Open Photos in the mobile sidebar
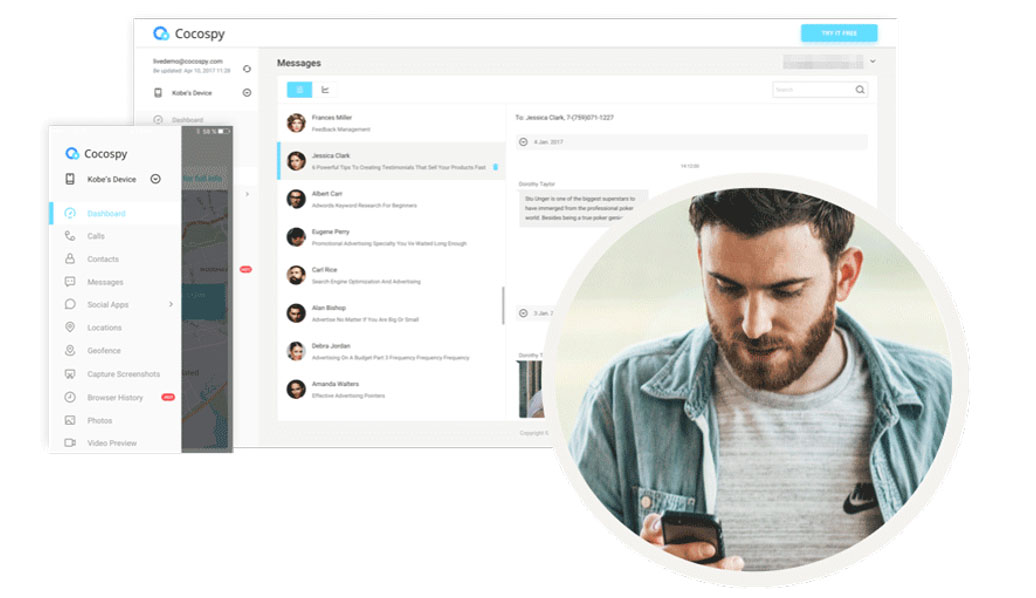This screenshot has width=1036, height=598. [100, 420]
